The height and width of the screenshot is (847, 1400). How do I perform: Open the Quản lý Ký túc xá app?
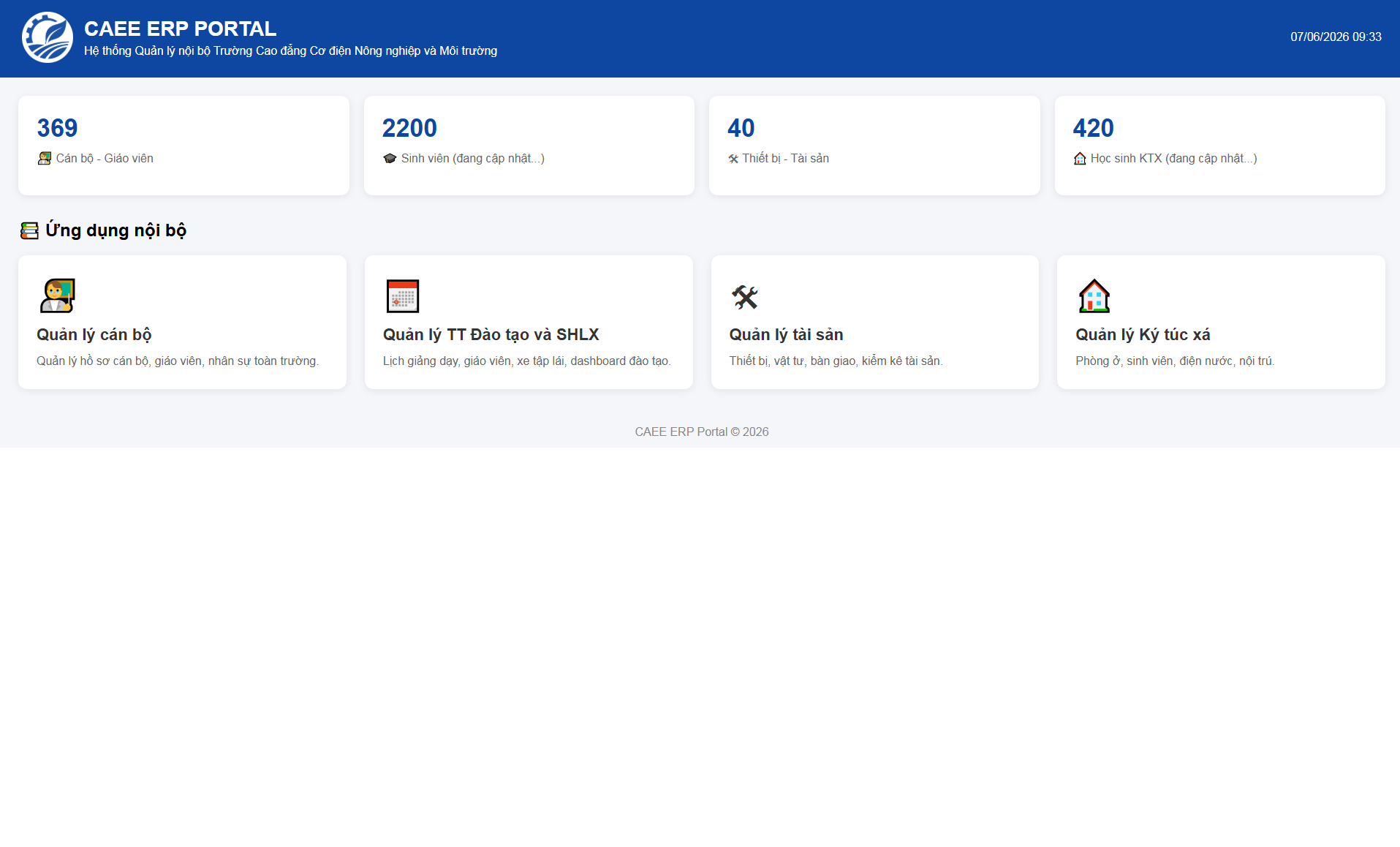coord(1221,322)
